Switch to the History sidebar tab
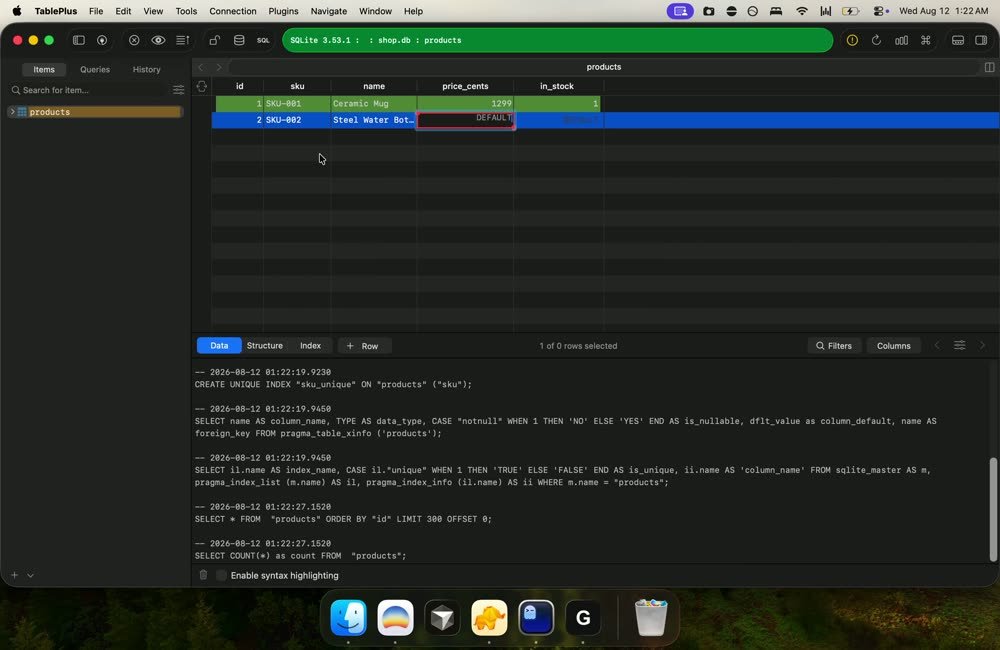Screen dimensions: 1000x650 (x=147, y=70)
